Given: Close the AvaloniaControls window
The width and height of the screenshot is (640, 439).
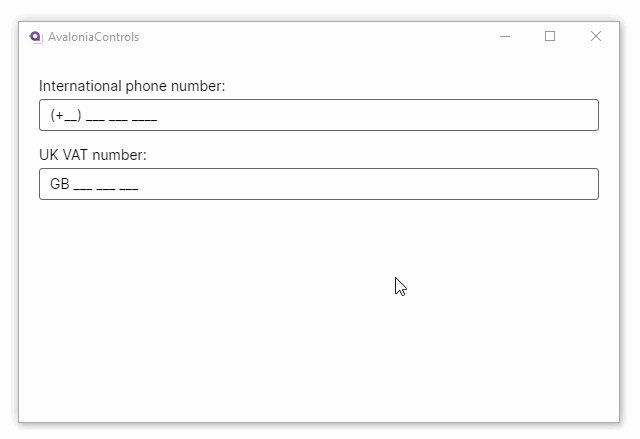Looking at the screenshot, I should pos(596,37).
